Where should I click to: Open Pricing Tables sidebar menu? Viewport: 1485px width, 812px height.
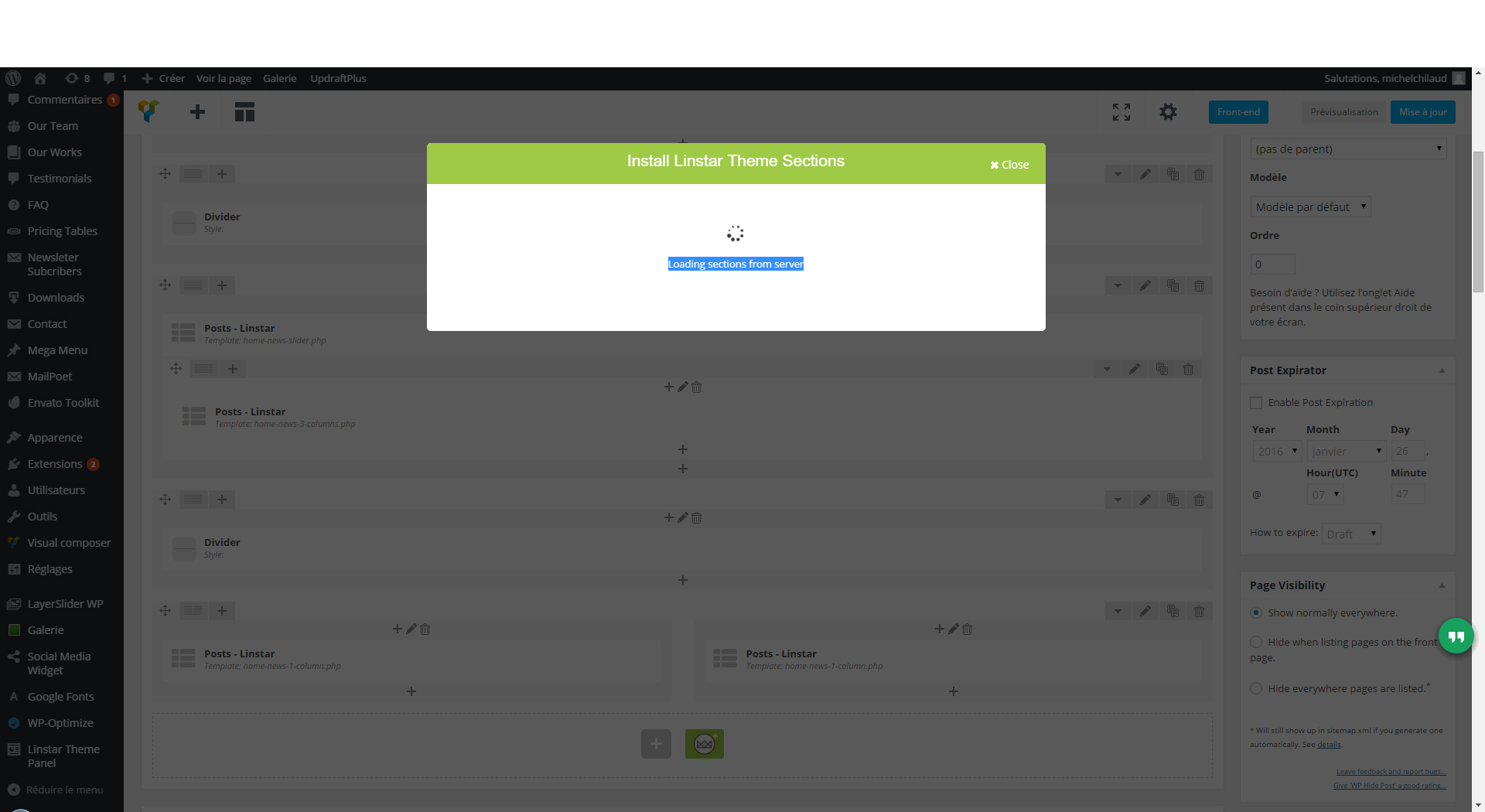62,231
